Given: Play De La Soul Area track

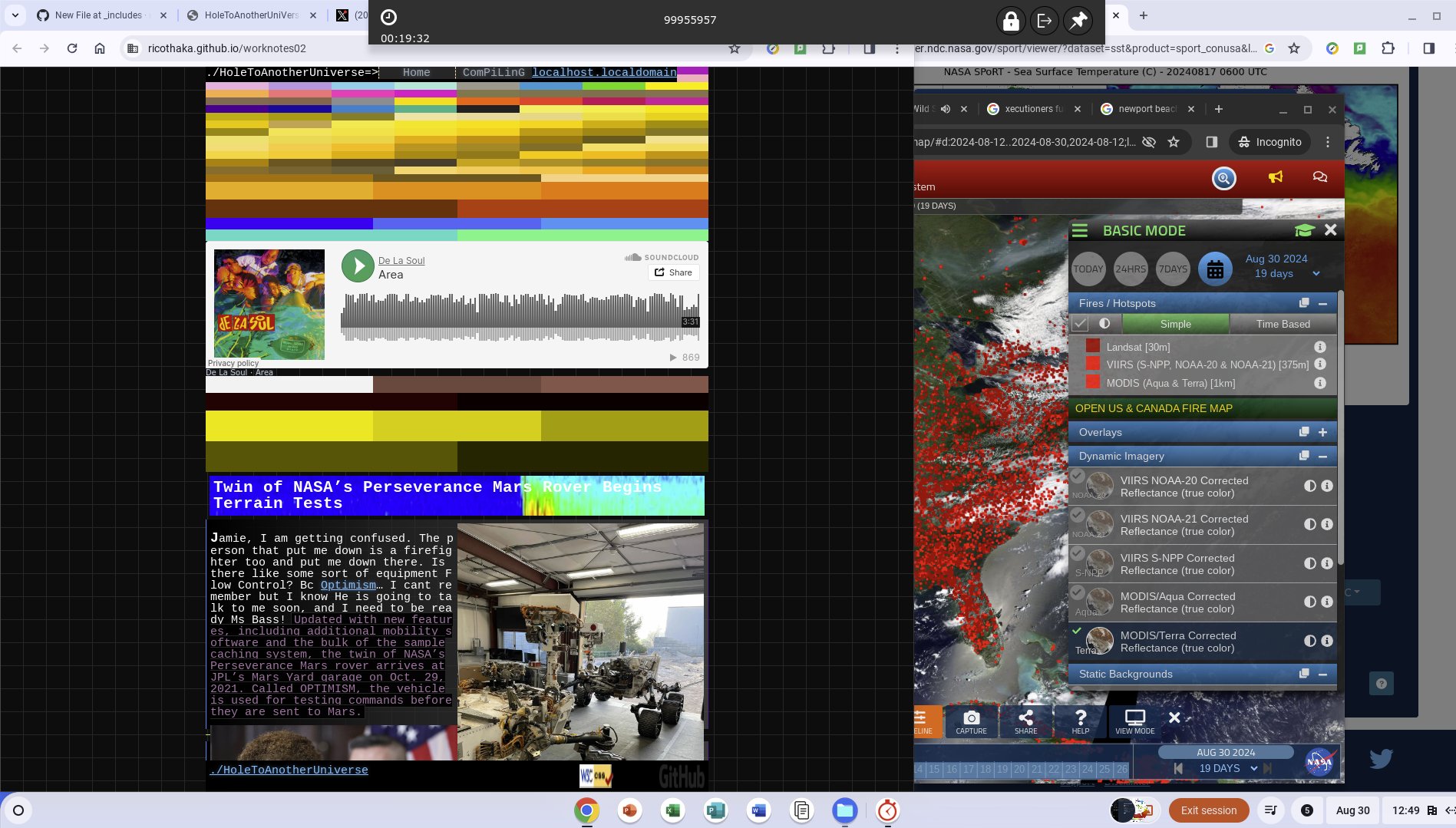Looking at the screenshot, I should tap(358, 266).
